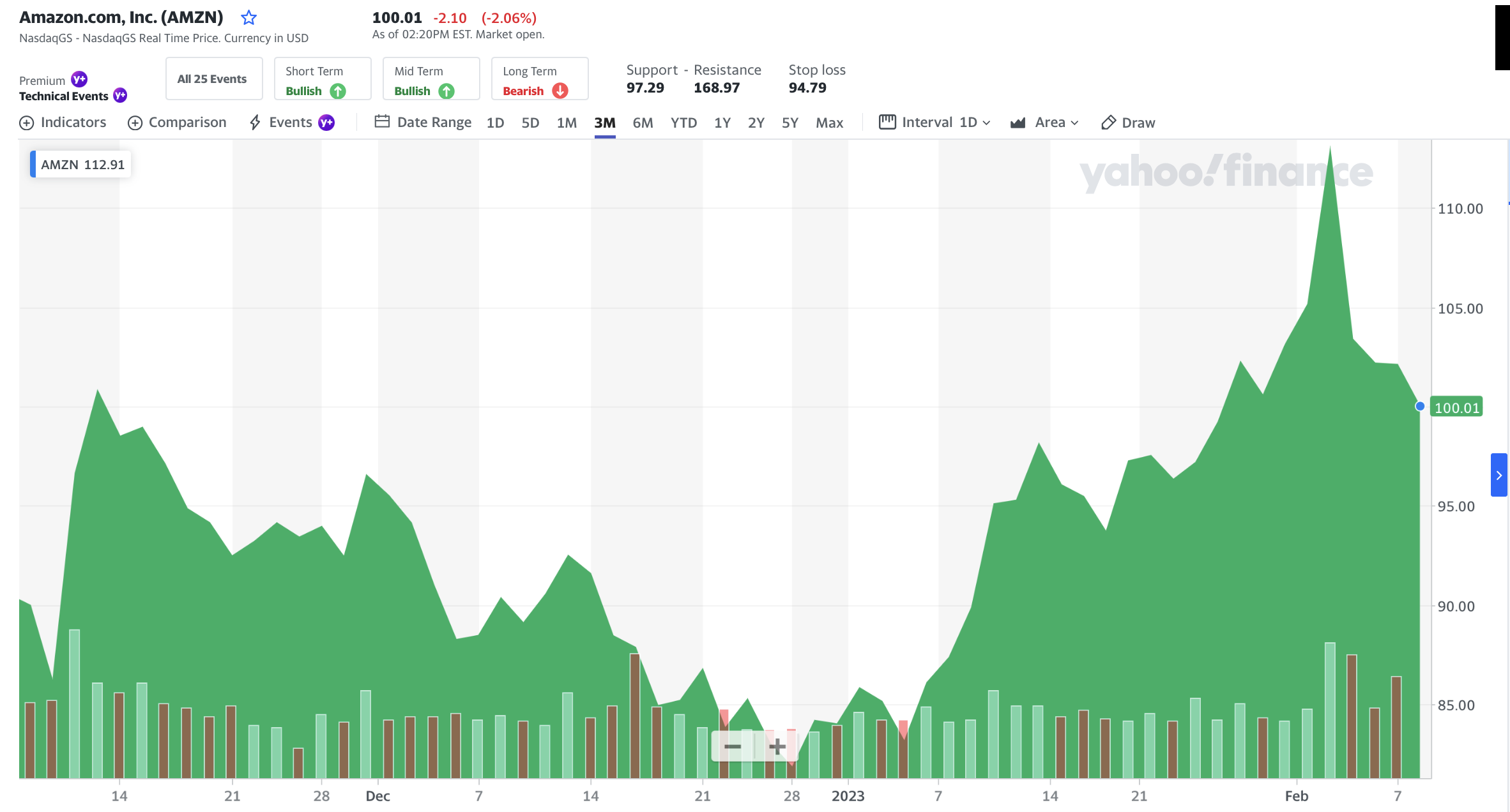Switch chart range to 6M
Image resolution: width=1510 pixels, height=812 pixels.
[643, 123]
